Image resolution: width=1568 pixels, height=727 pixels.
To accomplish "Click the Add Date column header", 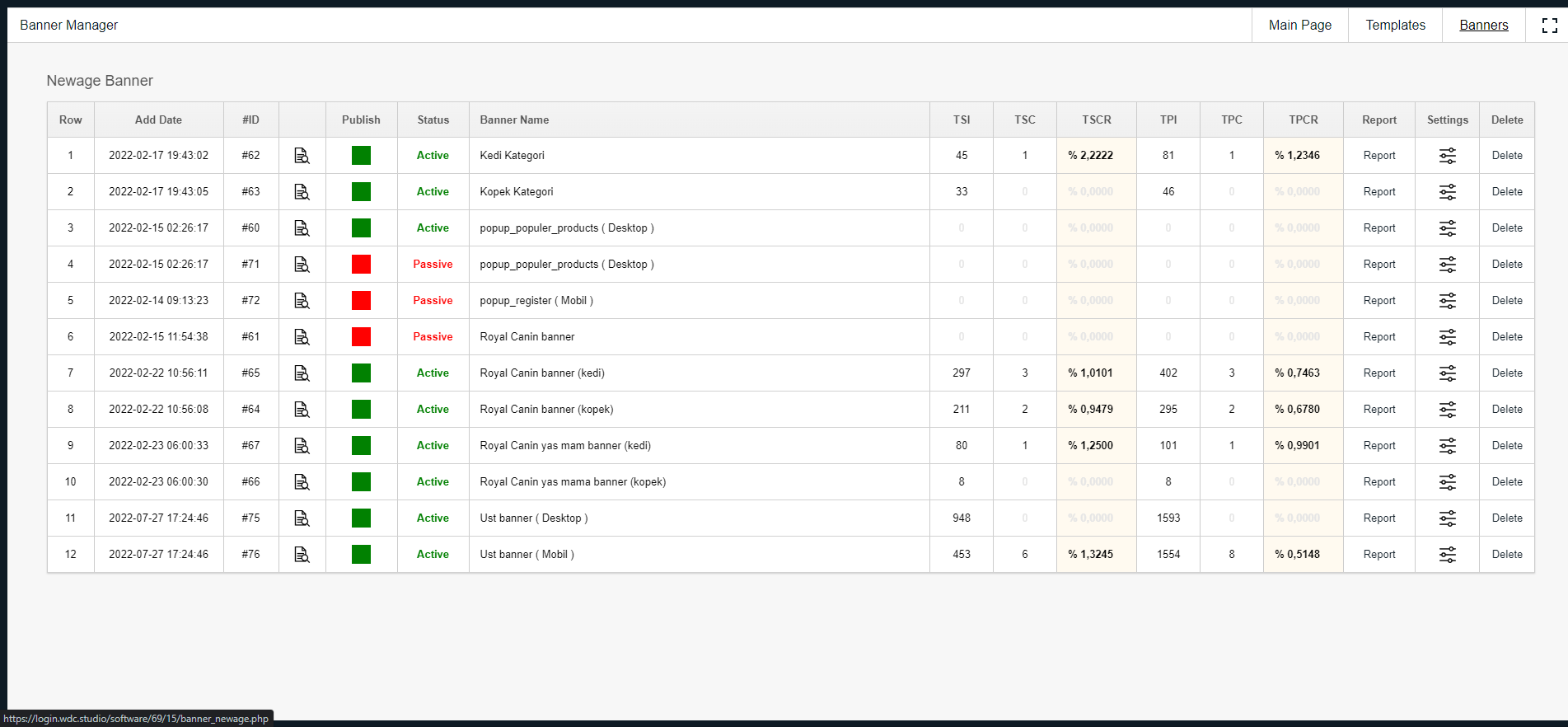I will click(x=158, y=120).
